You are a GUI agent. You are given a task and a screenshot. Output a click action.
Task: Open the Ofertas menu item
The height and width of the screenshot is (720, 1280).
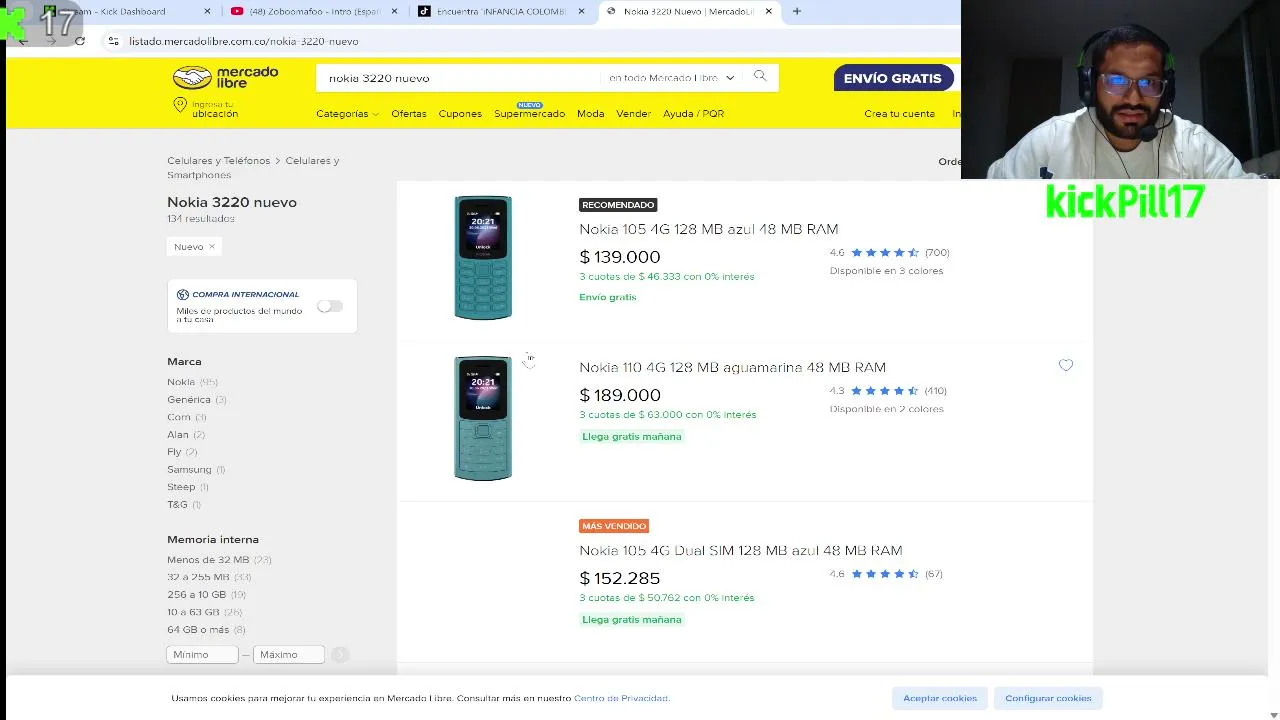pyautogui.click(x=409, y=114)
